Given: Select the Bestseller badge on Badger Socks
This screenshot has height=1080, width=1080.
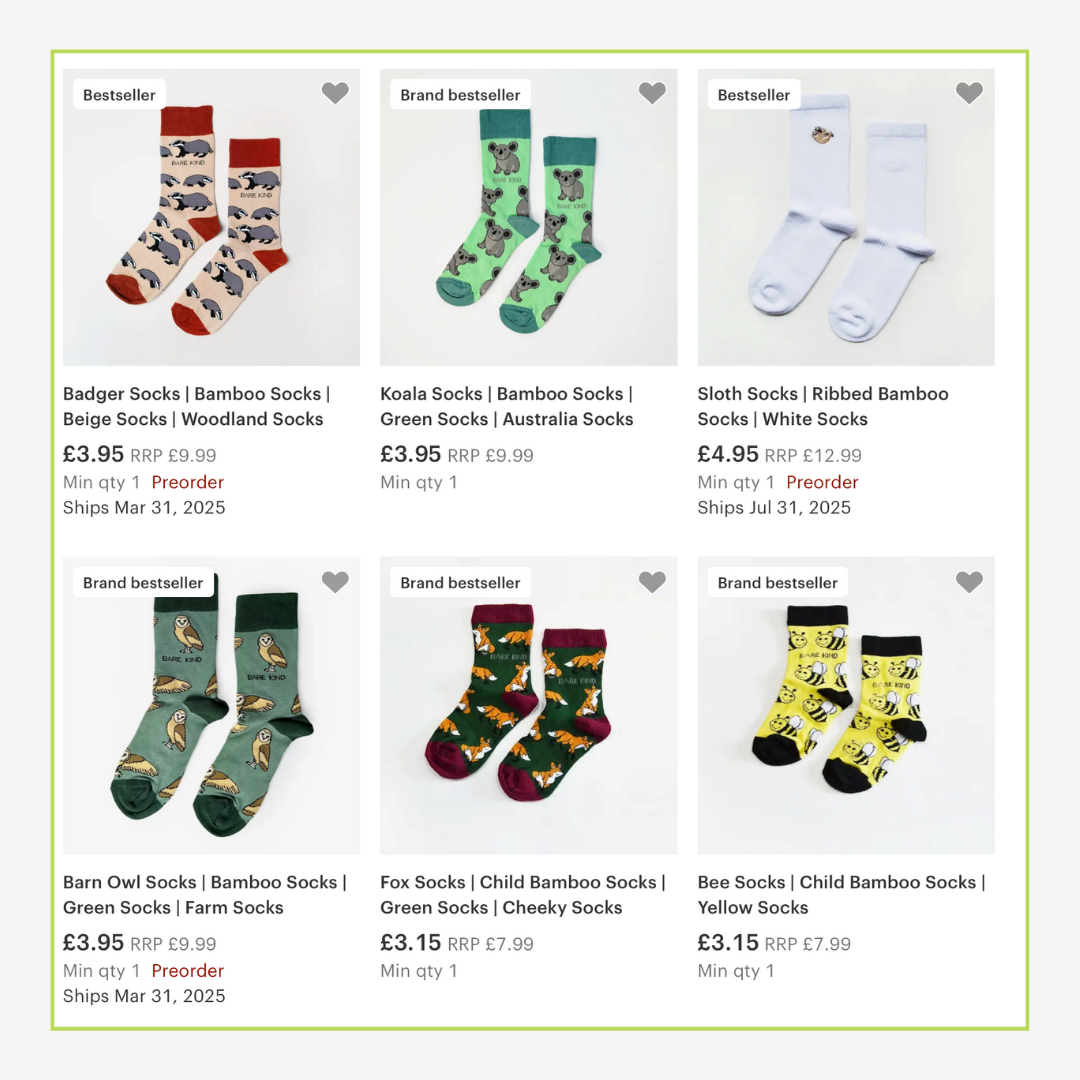Looking at the screenshot, I should pos(119,95).
